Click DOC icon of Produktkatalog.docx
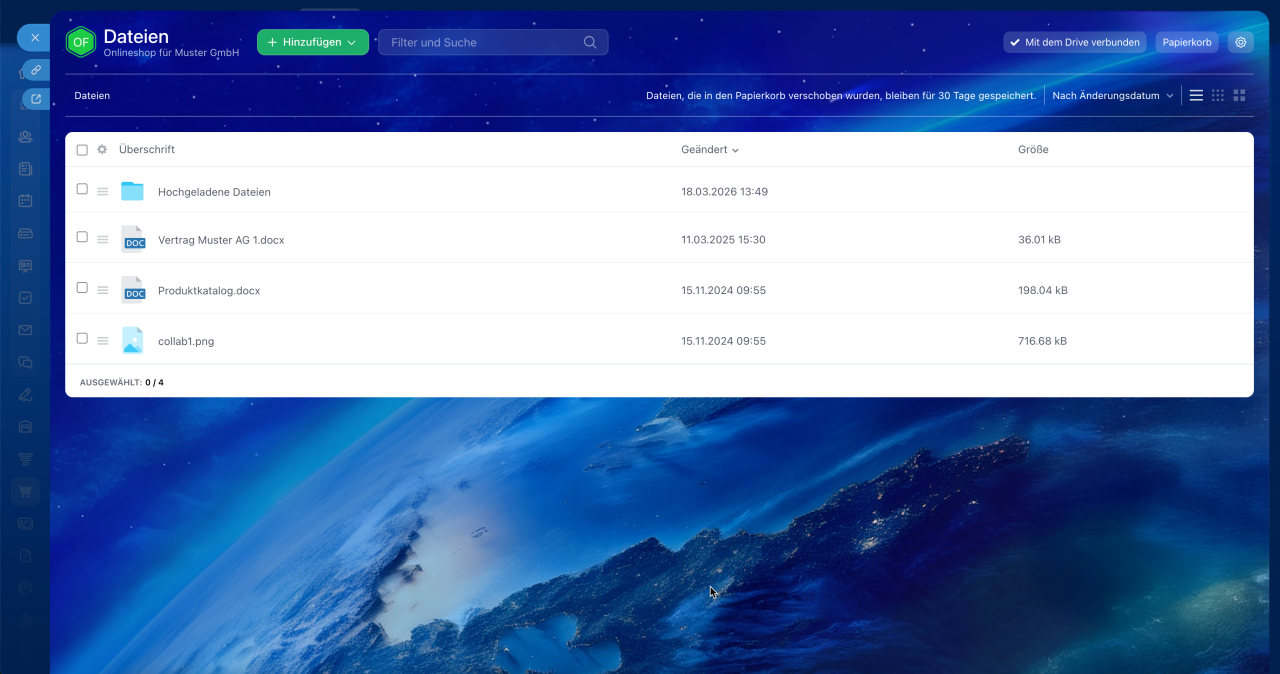The image size is (1280, 674). 133,290
